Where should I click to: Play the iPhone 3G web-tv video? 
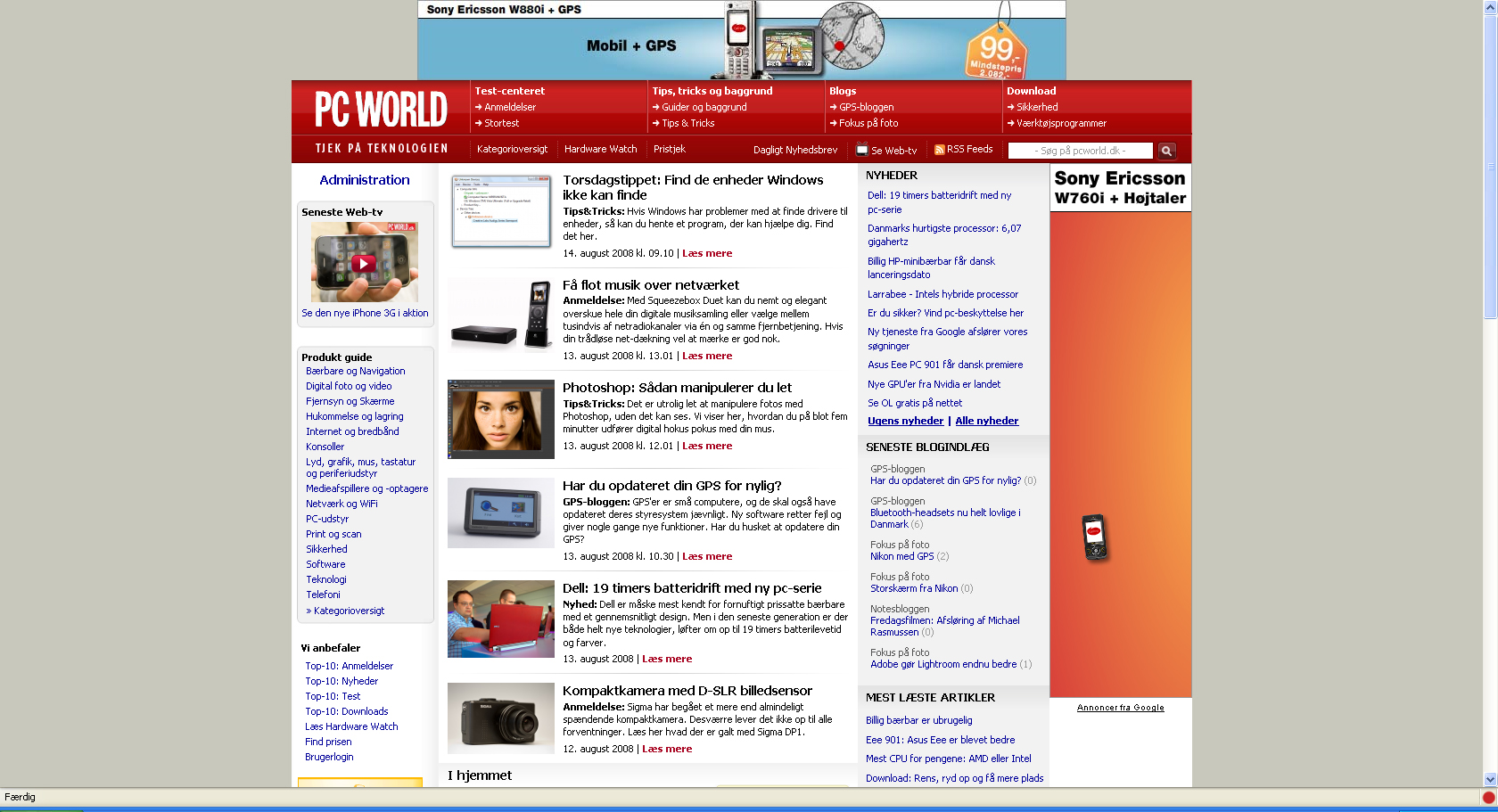point(364,263)
